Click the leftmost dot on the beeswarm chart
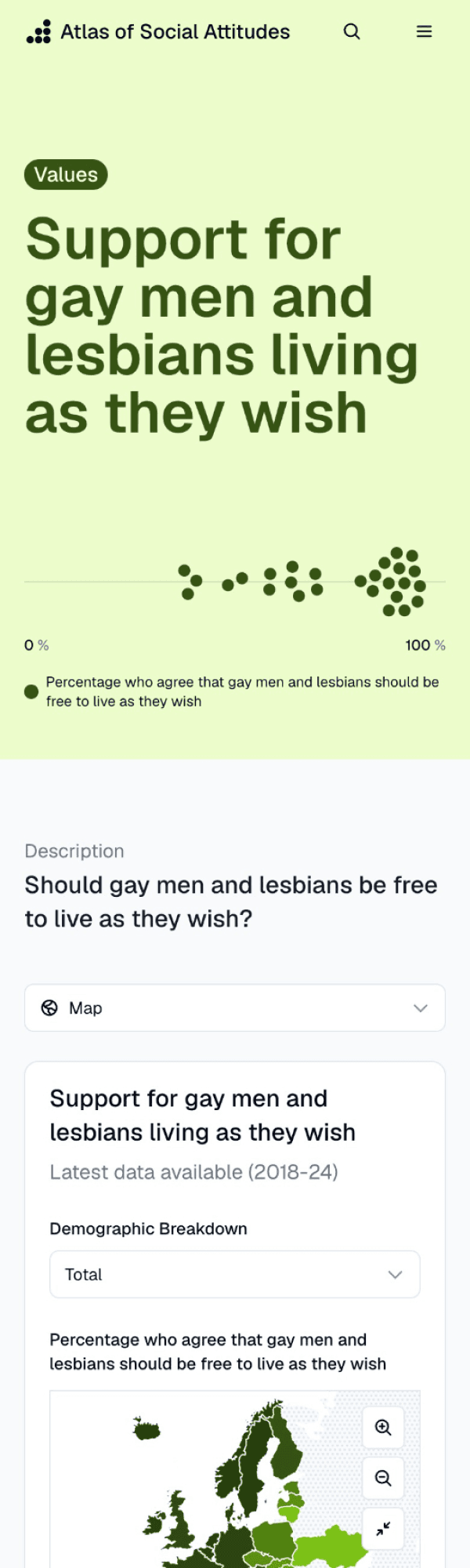Image resolution: width=470 pixels, height=1568 pixels. 184,570
